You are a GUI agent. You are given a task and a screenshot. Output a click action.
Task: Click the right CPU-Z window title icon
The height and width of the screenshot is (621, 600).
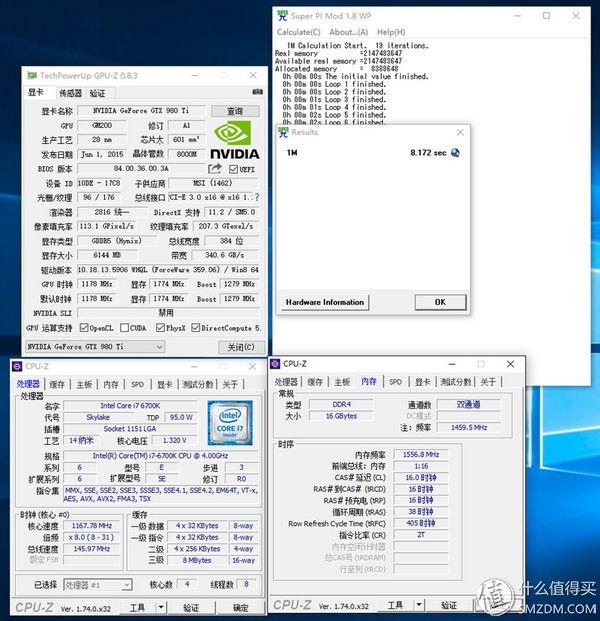[x=275, y=364]
